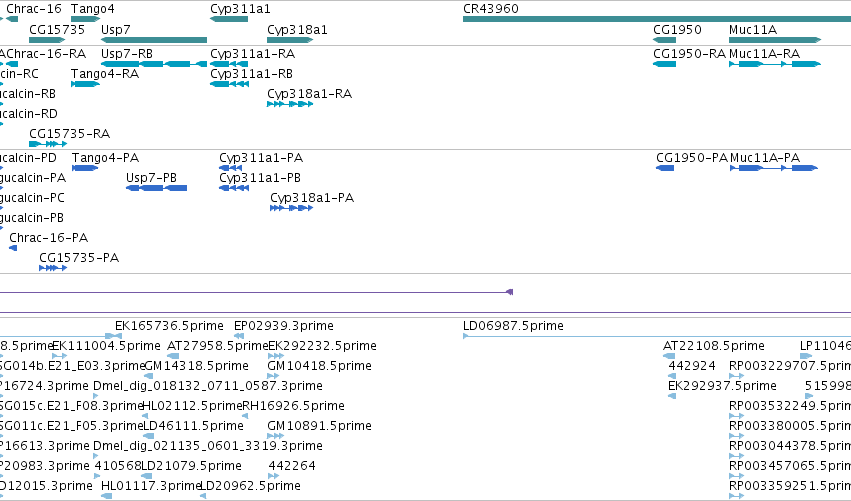Viewport: 851px width, 501px height.
Task: Click the EK292937.5prime EST label
Action: (x=722, y=386)
